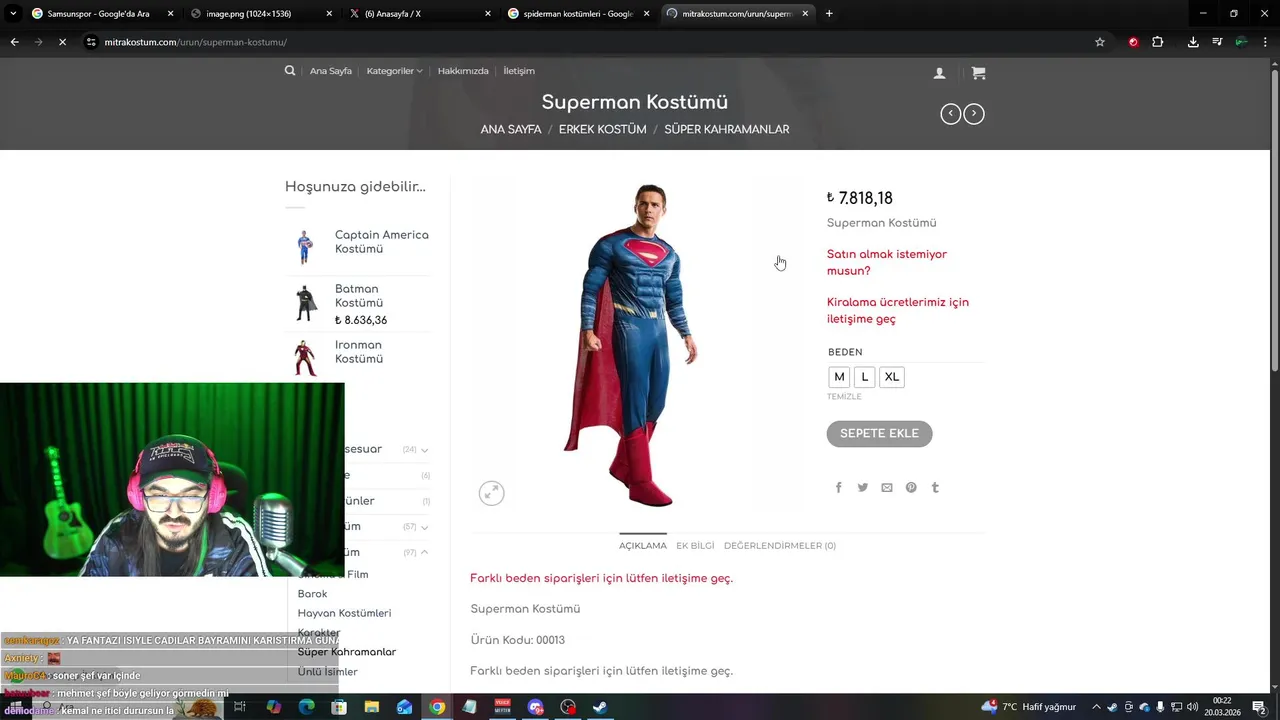Open Barok category link
Image resolution: width=1280 pixels, height=720 pixels.
coord(312,594)
